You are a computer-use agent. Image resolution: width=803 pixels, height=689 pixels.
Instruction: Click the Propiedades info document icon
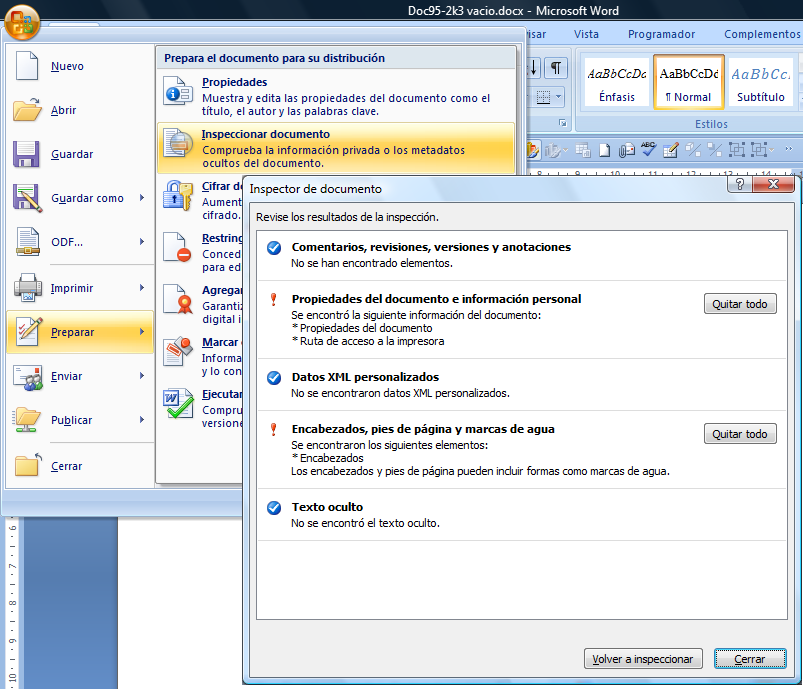pyautogui.click(x=178, y=90)
